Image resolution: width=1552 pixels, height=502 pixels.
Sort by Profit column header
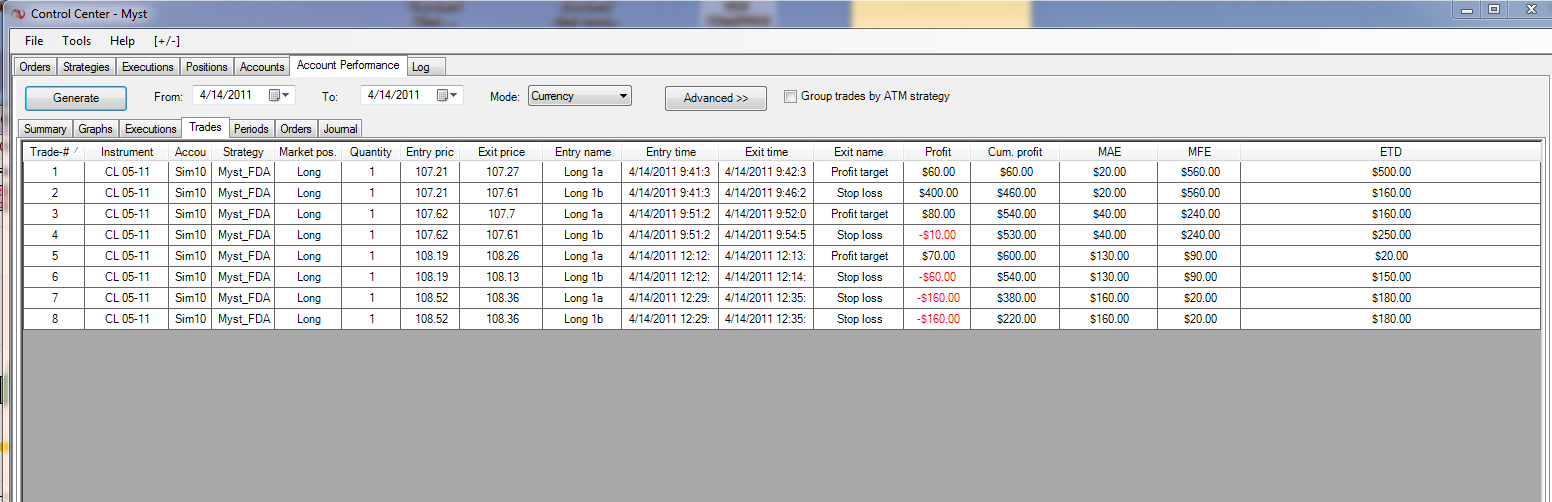point(938,152)
